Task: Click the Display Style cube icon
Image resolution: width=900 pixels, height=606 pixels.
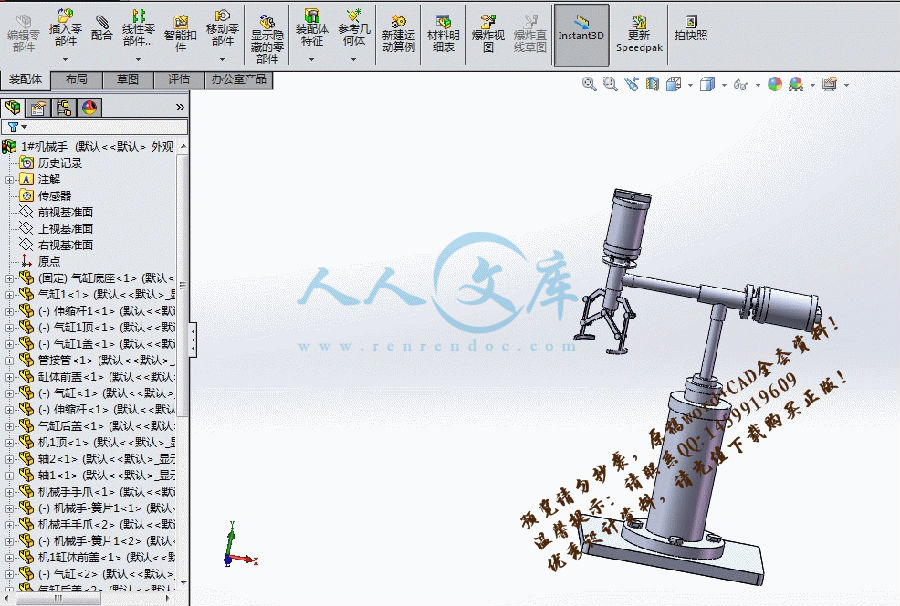Action: coord(707,84)
